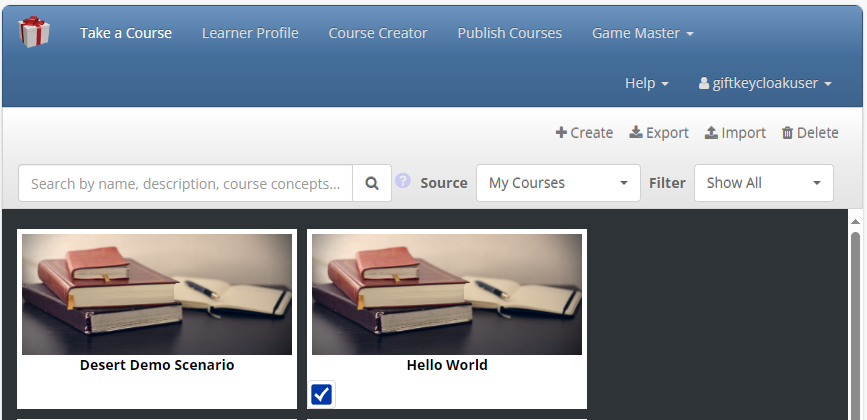This screenshot has width=867, height=420.
Task: Delete the selected course
Action: pos(810,133)
